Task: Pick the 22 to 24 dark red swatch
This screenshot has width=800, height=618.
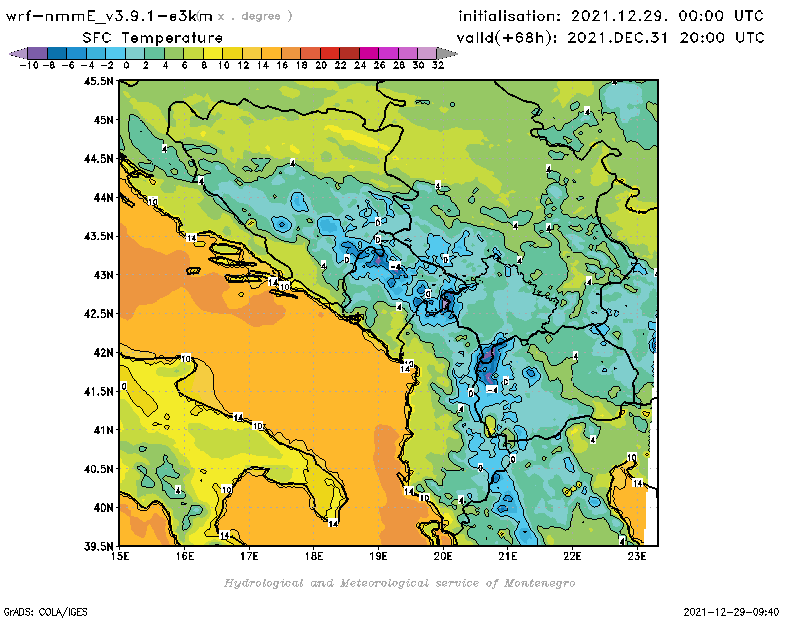Action: click(x=349, y=53)
